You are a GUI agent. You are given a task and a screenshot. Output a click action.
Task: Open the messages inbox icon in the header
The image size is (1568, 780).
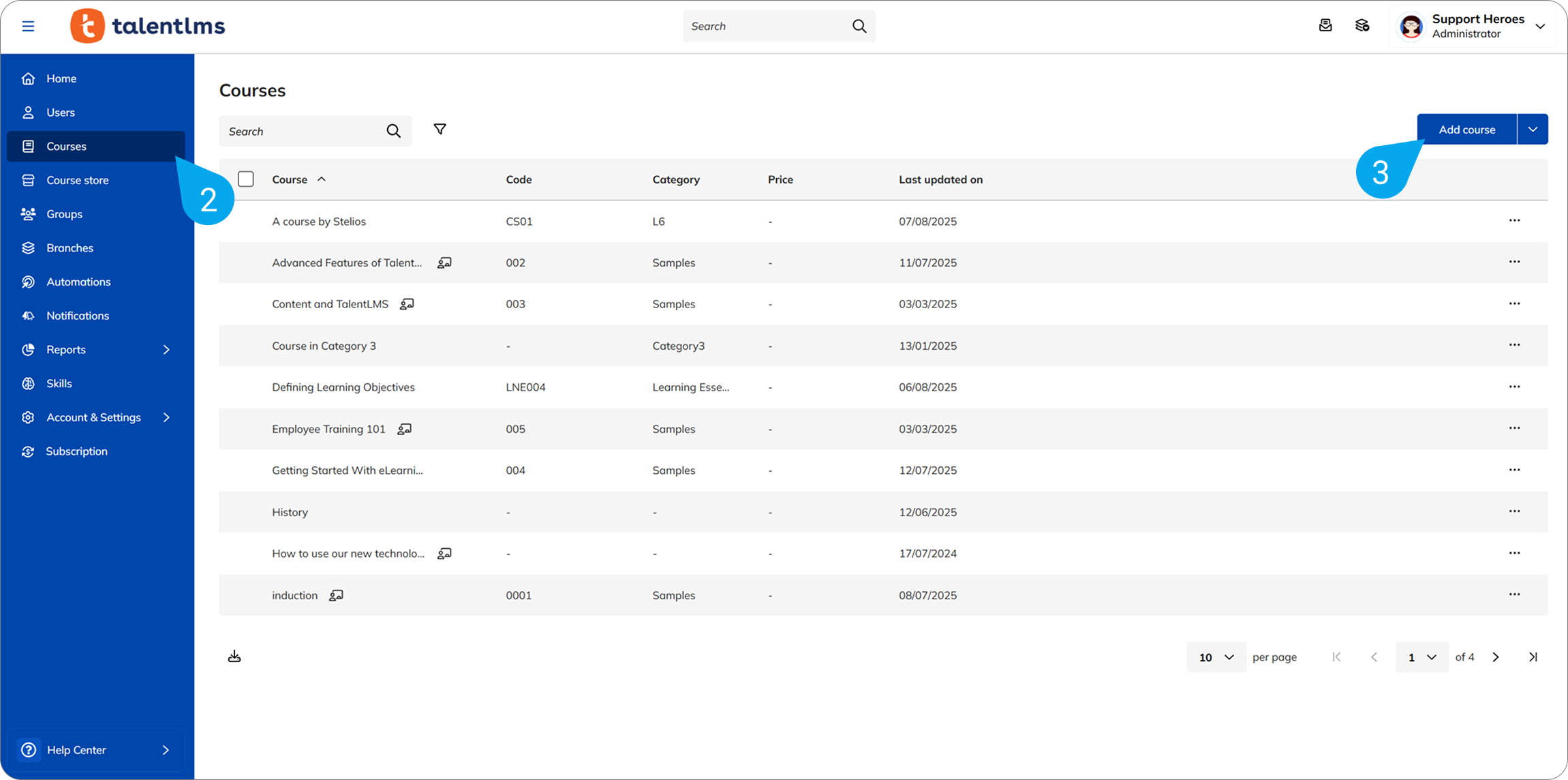pos(1325,26)
